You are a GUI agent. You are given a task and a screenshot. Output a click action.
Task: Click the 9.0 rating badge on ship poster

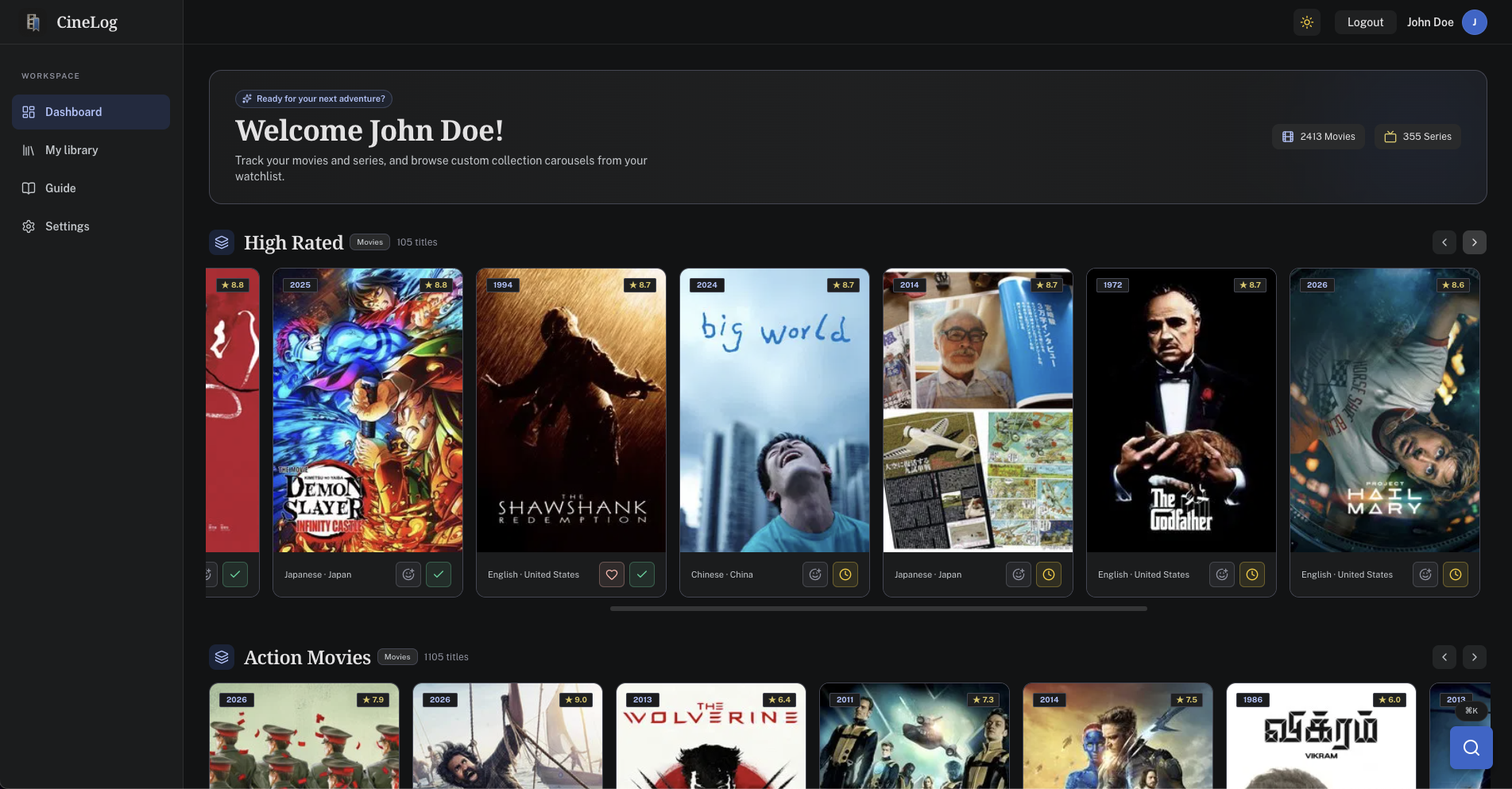click(576, 700)
